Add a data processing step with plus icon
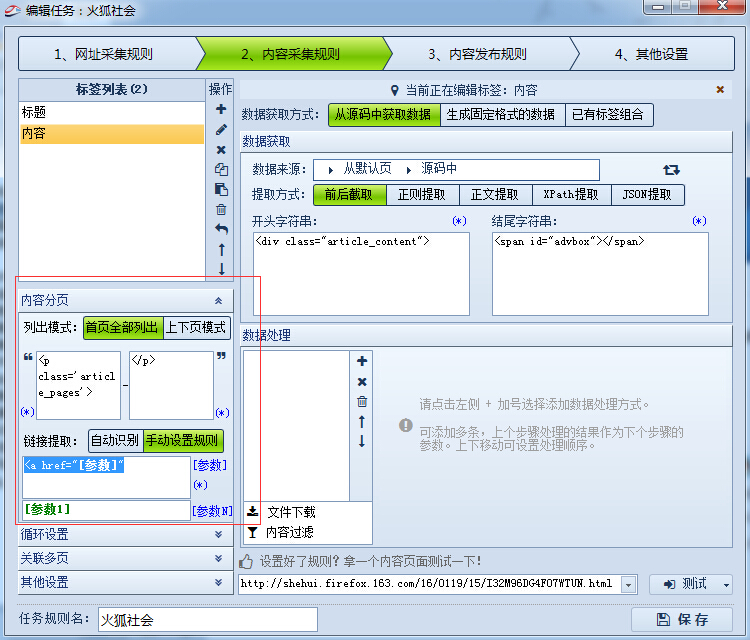This screenshot has height=640, width=750. 362,361
